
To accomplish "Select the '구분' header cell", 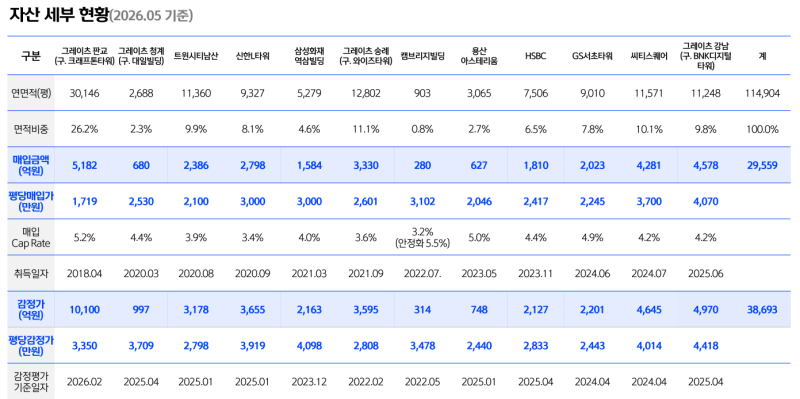I will [x=31, y=56].
